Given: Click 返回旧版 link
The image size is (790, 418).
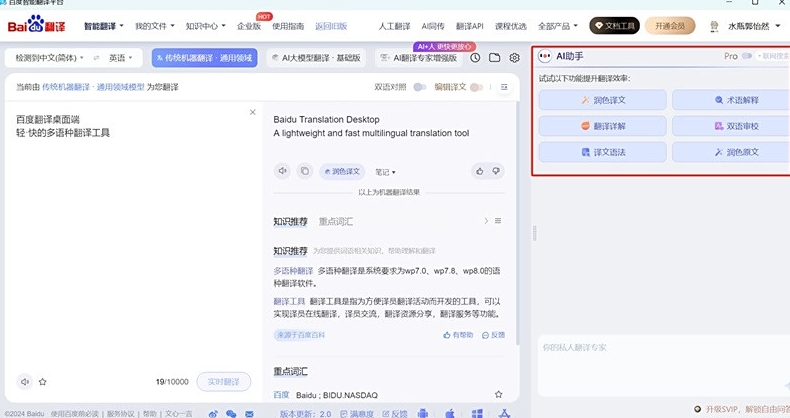Looking at the screenshot, I should pos(331,26).
